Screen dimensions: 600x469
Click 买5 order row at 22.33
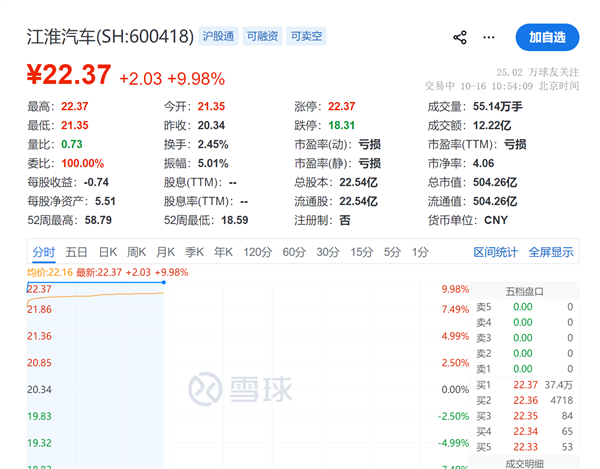tap(524, 447)
